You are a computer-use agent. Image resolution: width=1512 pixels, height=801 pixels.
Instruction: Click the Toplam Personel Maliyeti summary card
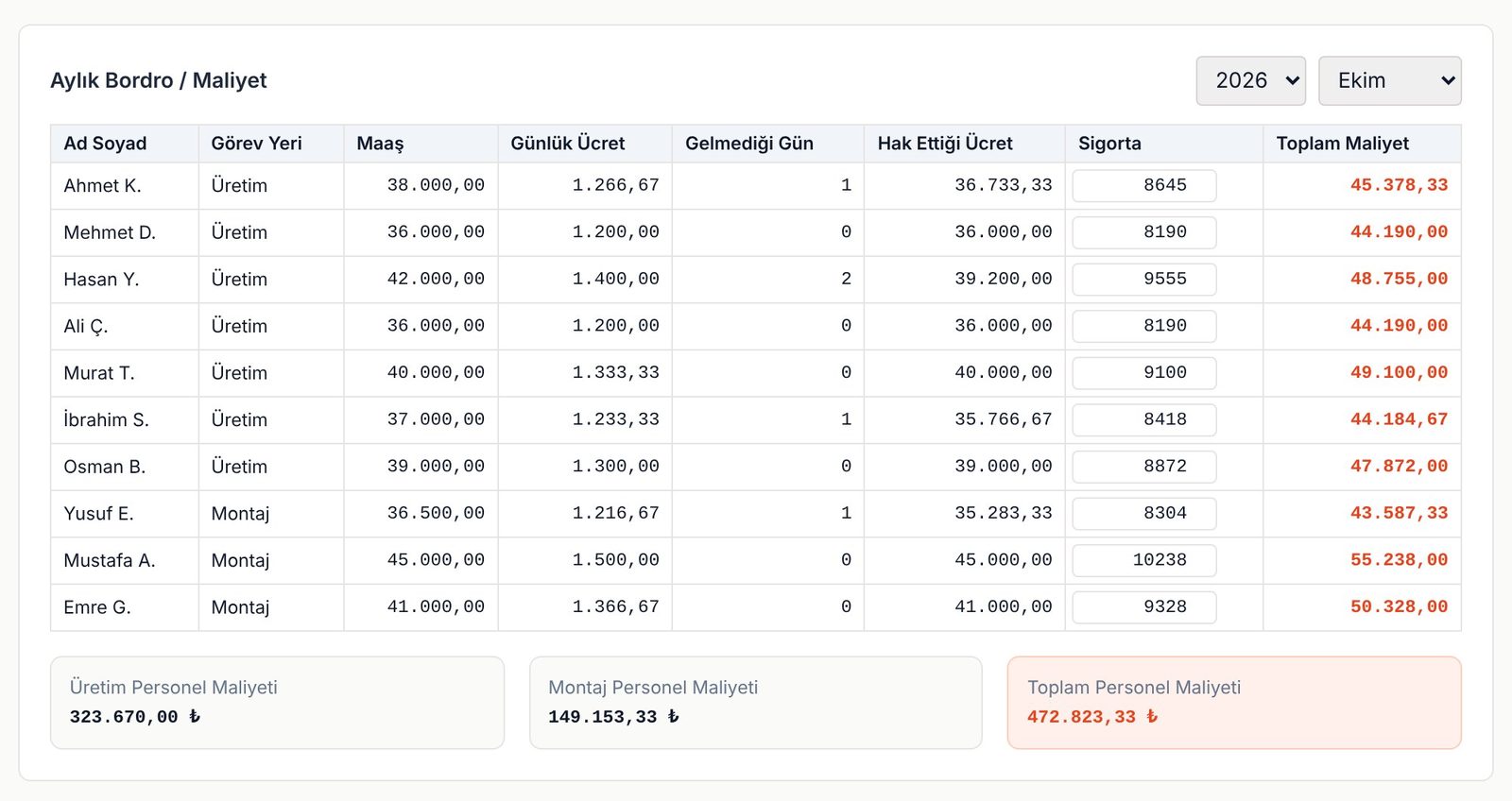tap(1234, 703)
